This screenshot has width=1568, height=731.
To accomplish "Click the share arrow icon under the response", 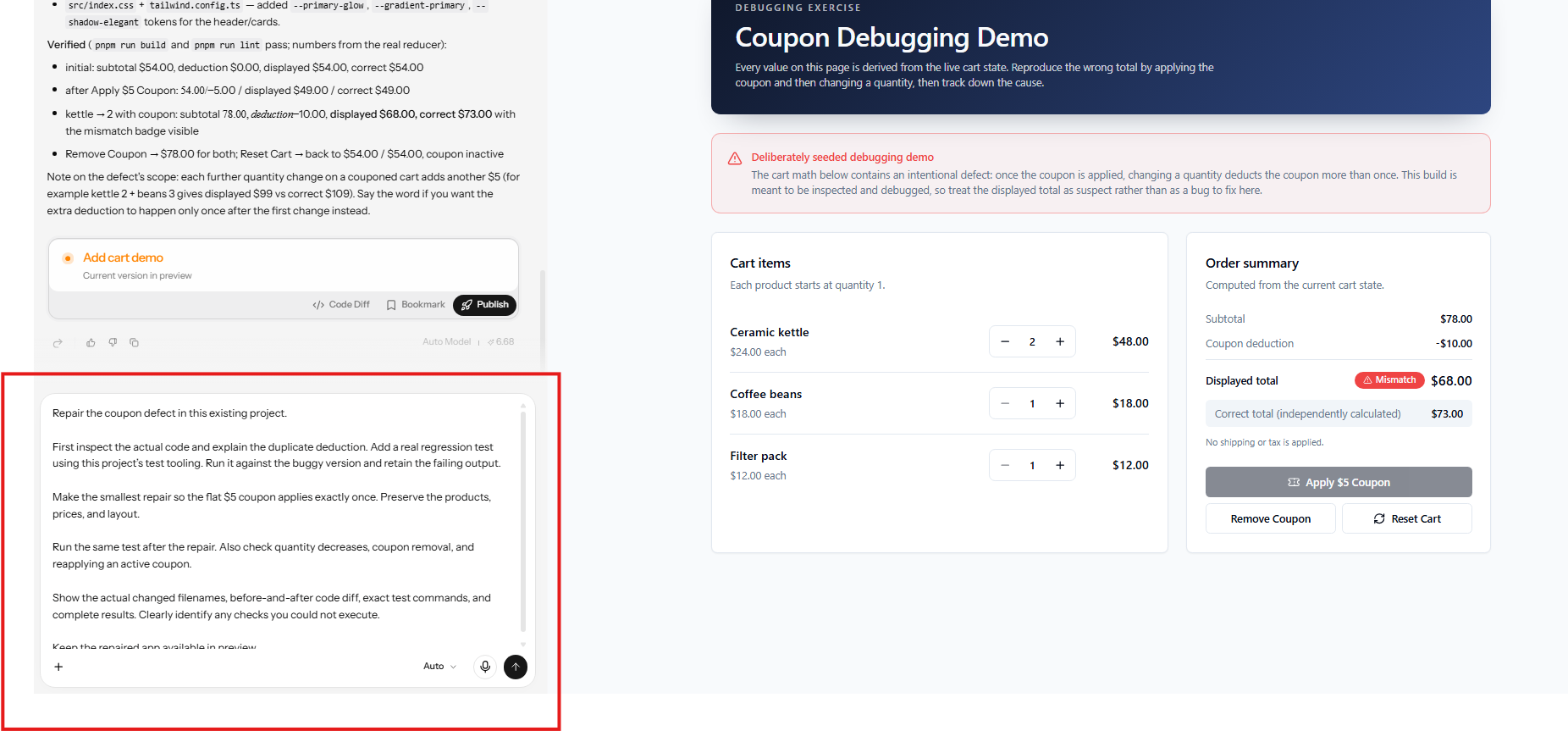I will click(x=58, y=343).
